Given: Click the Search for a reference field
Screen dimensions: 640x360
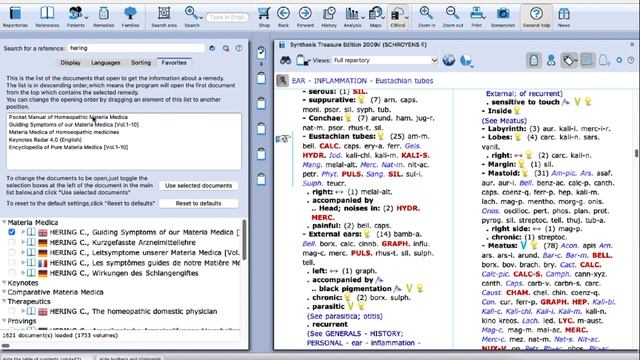Looking at the screenshot, I should coord(136,48).
